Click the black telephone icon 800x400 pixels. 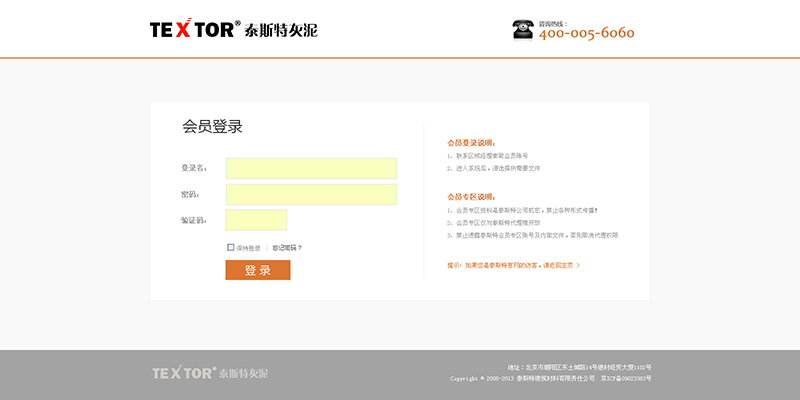(x=523, y=29)
